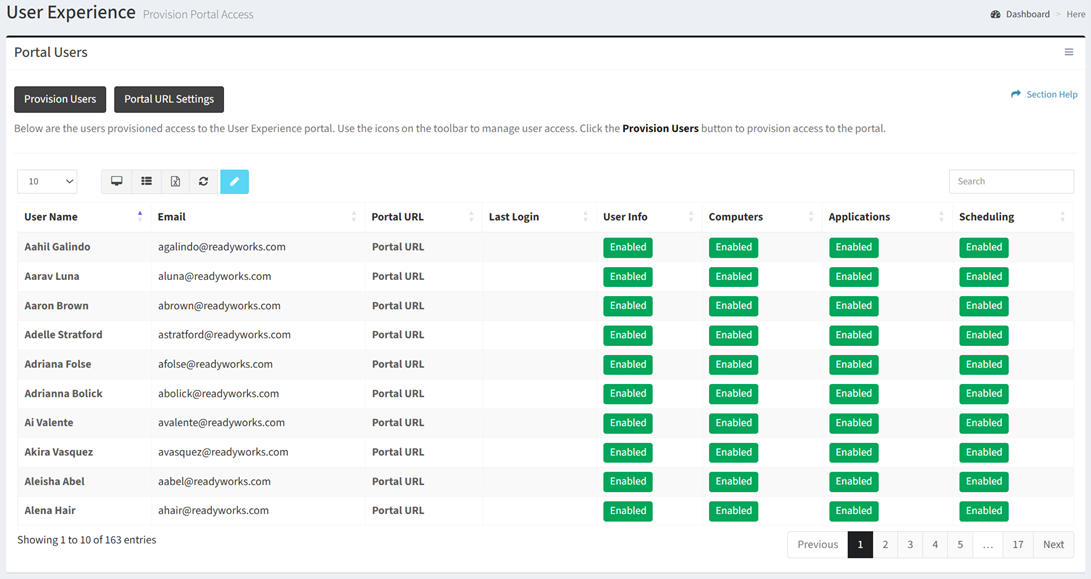1091x579 pixels.
Task: Export table using the Excel file icon
Action: 175,181
